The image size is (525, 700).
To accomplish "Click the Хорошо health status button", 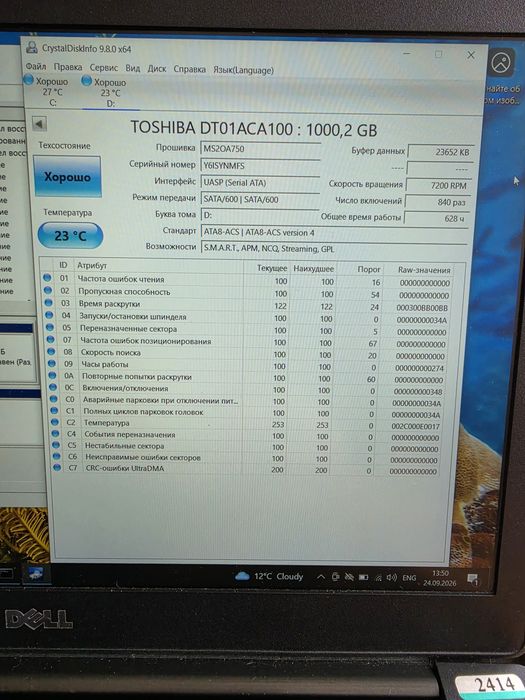I will coord(67,177).
